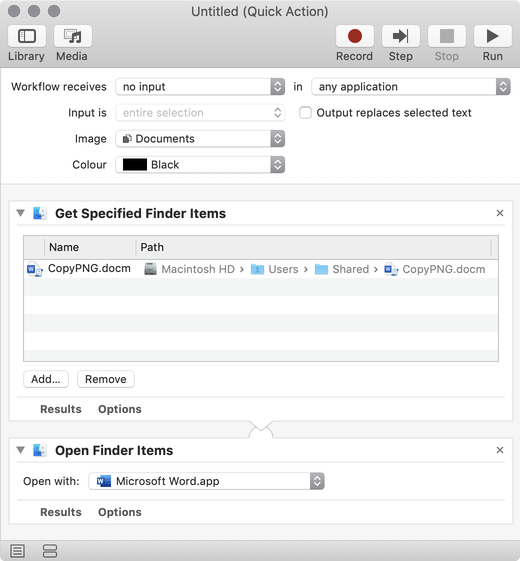Click Macintosh HD in the path
520x561 pixels.
(x=189, y=269)
